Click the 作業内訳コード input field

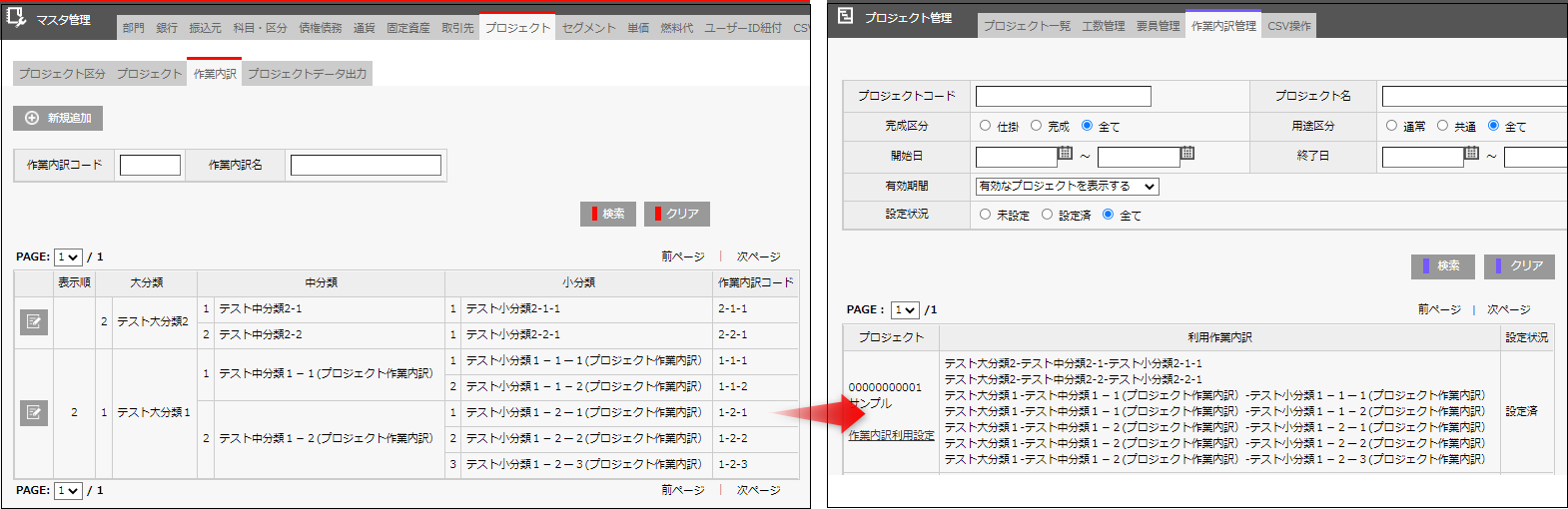[150, 165]
